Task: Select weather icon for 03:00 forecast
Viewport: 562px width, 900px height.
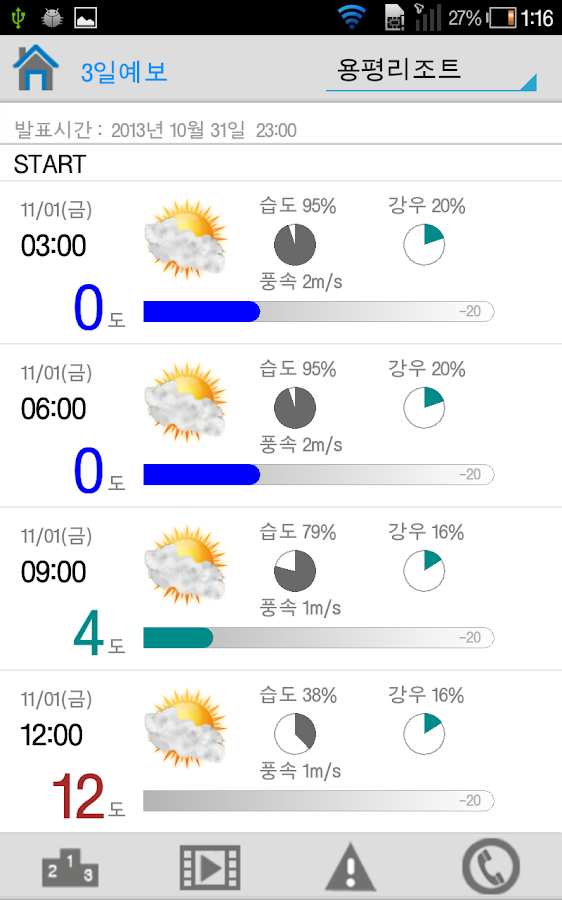Action: (x=185, y=240)
